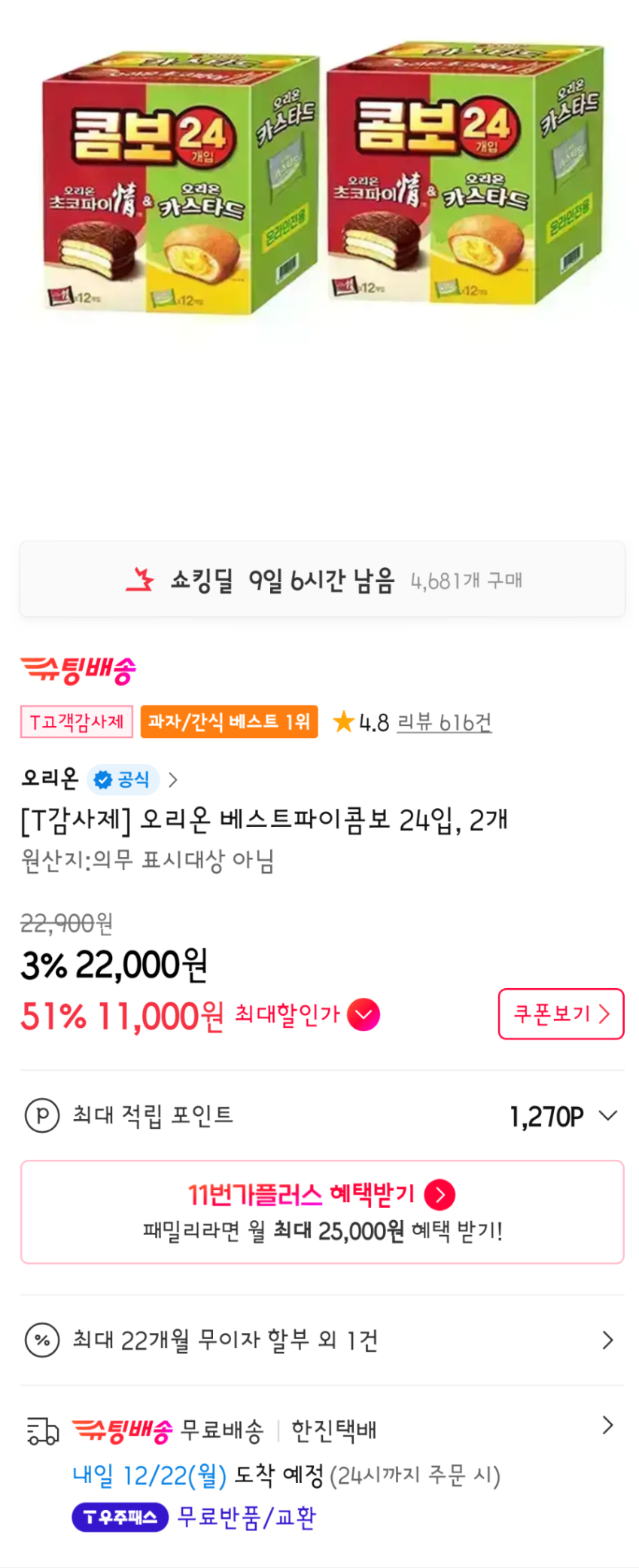The image size is (639, 1568).
Task: Tap the red 슈팅배송 logo under the deal banner
Action: (x=78, y=670)
